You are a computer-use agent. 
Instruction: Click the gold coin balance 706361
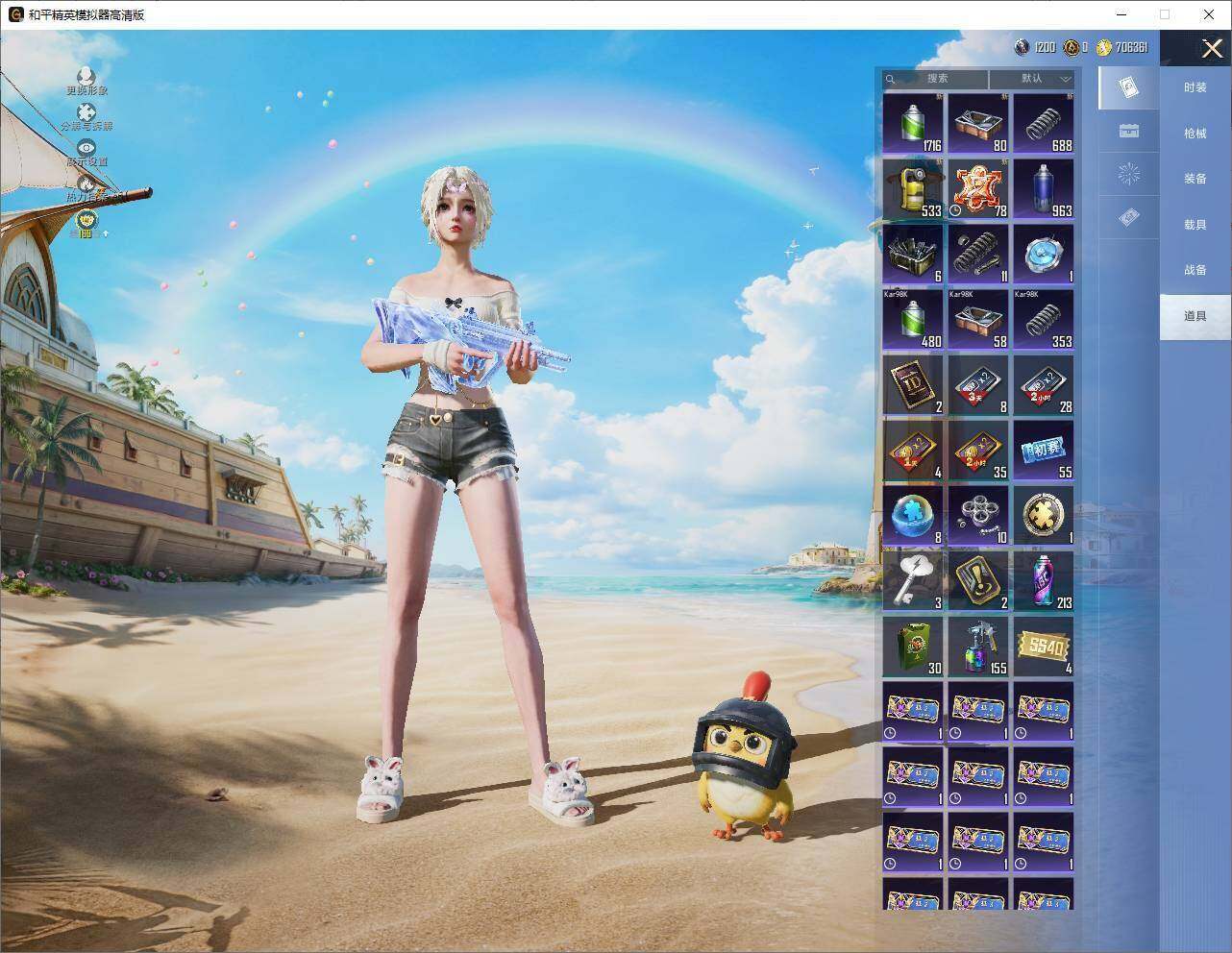coord(1121,47)
